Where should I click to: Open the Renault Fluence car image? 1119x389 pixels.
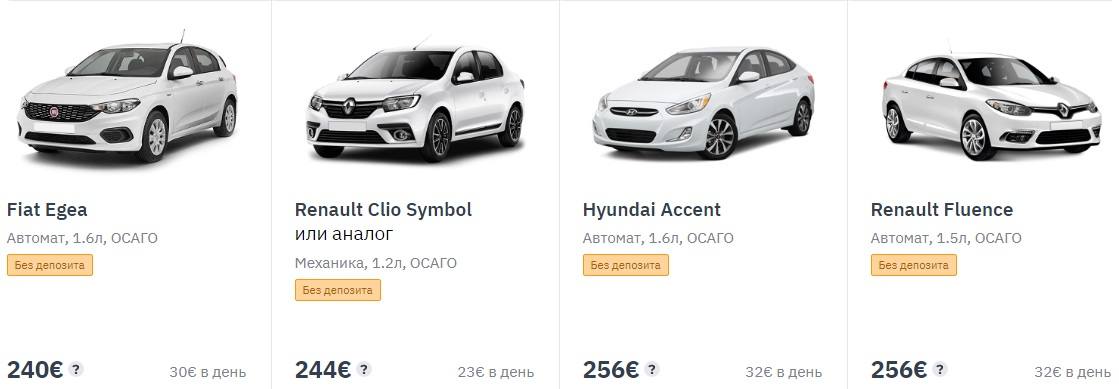pos(992,102)
